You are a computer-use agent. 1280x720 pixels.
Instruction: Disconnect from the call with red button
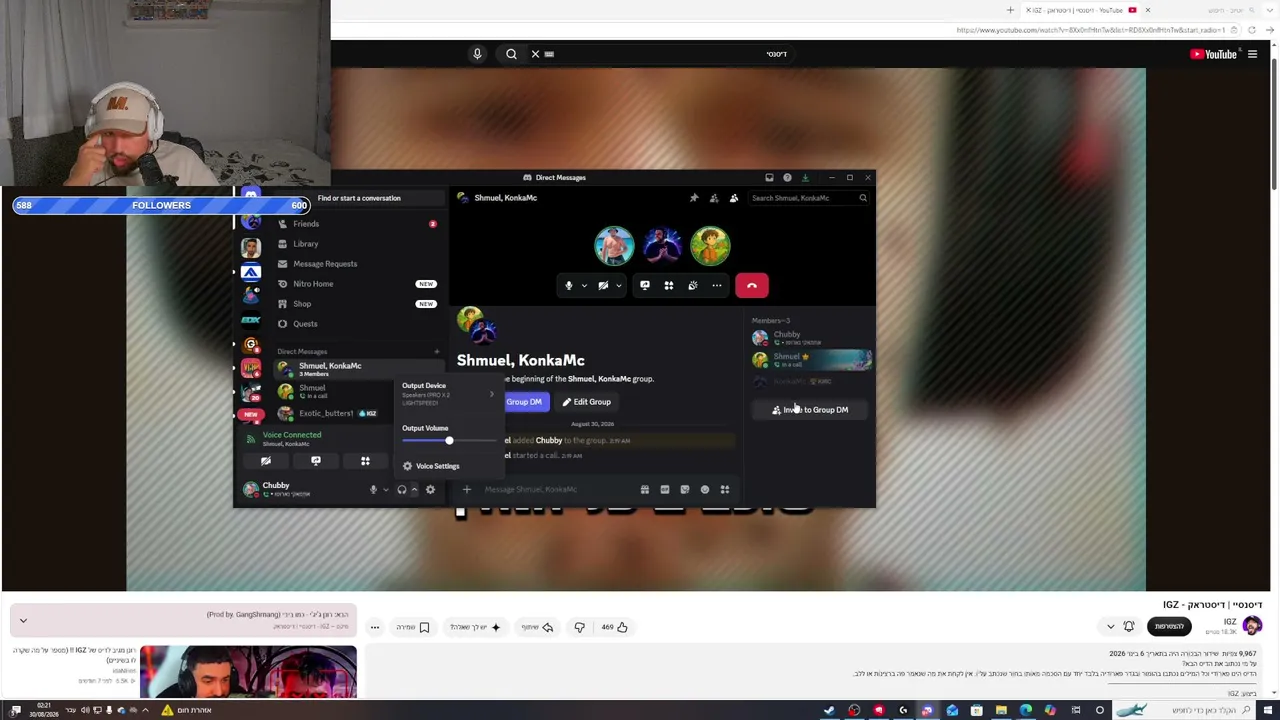point(752,286)
